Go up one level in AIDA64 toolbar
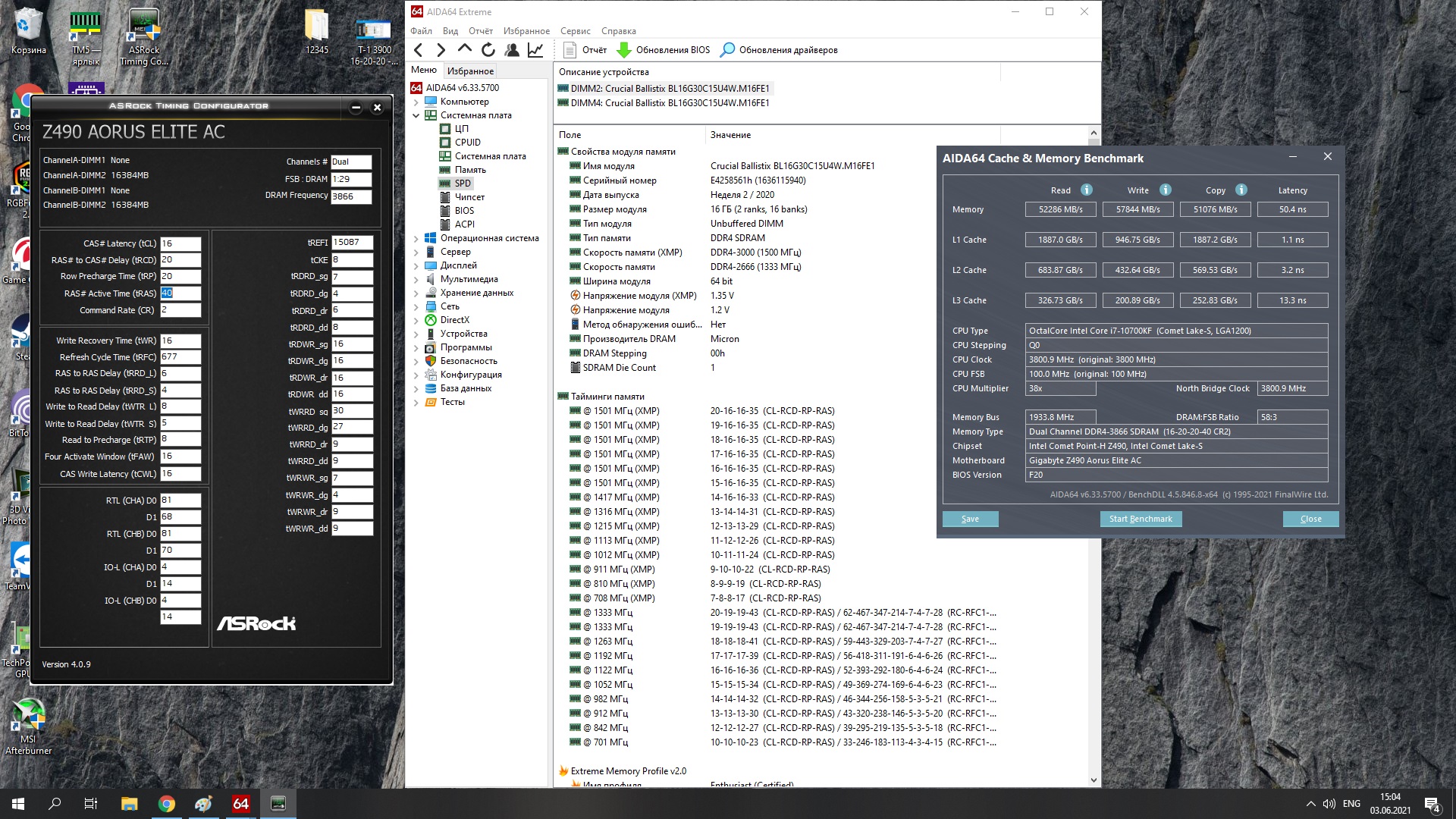The height and width of the screenshot is (819, 1456). pyautogui.click(x=464, y=49)
